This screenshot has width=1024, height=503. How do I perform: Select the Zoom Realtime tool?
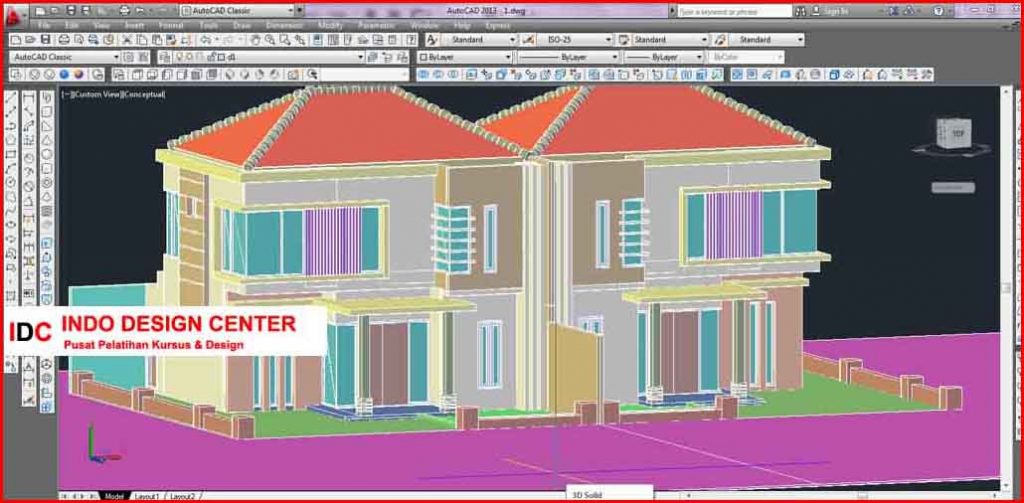270,40
